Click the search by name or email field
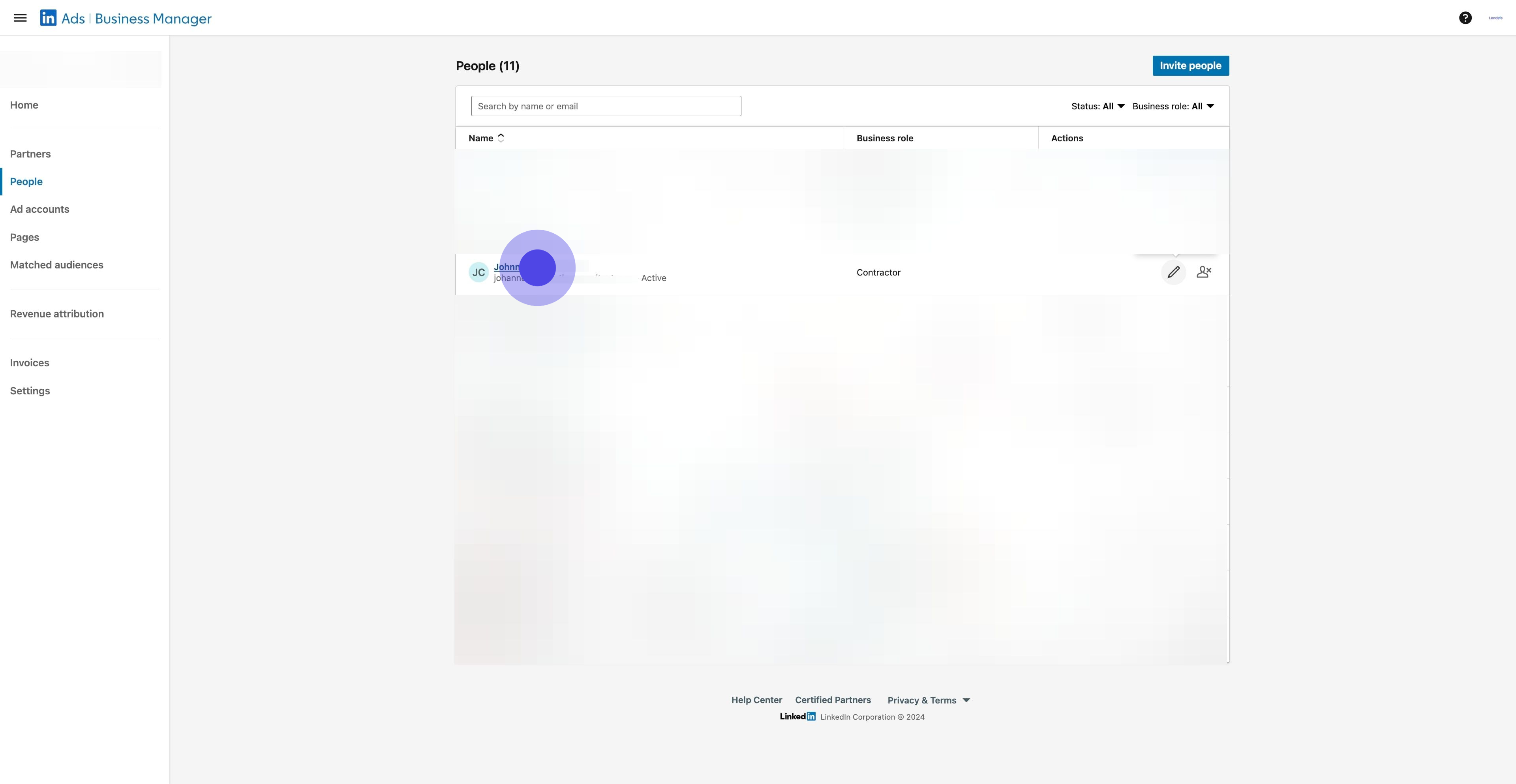 [x=606, y=106]
